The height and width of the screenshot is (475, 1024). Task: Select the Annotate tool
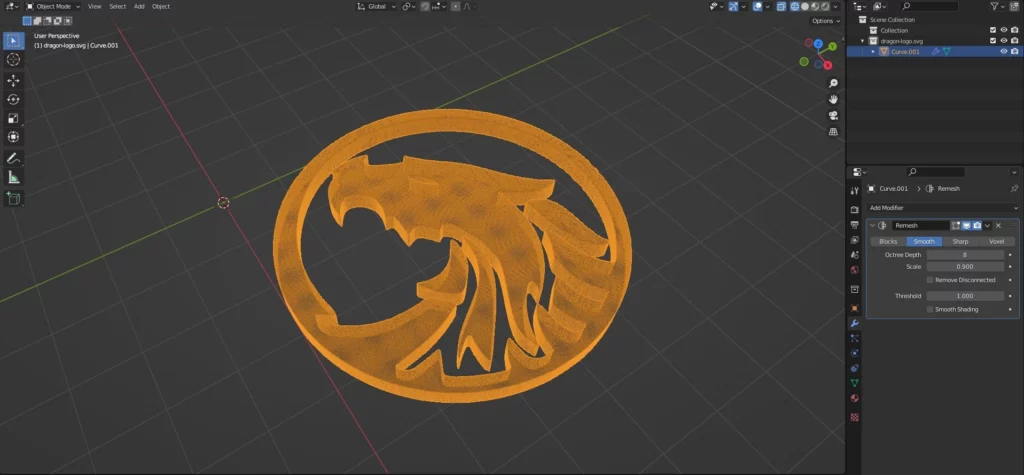point(12,158)
